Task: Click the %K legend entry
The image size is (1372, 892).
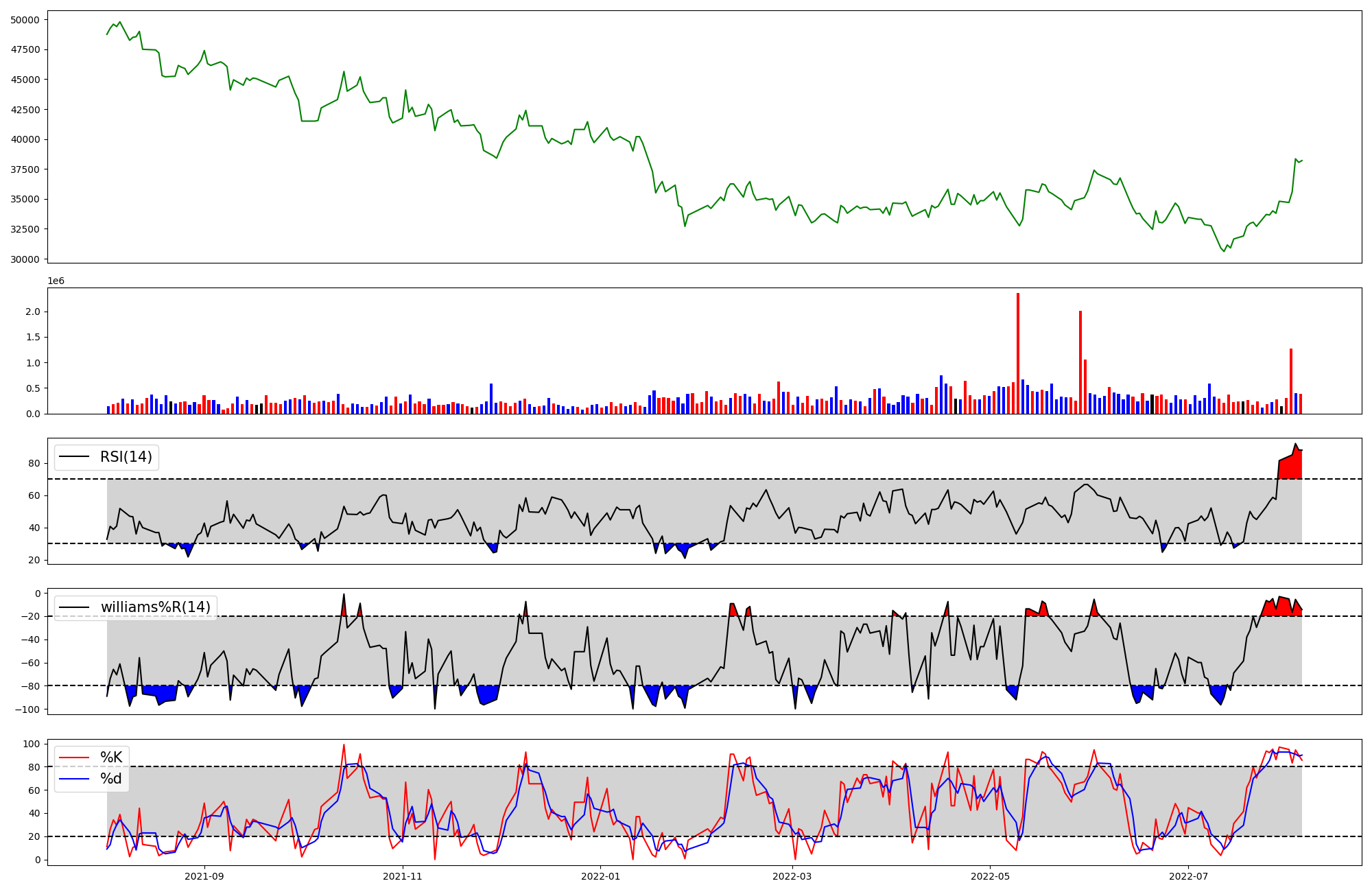Action: pyautogui.click(x=111, y=758)
